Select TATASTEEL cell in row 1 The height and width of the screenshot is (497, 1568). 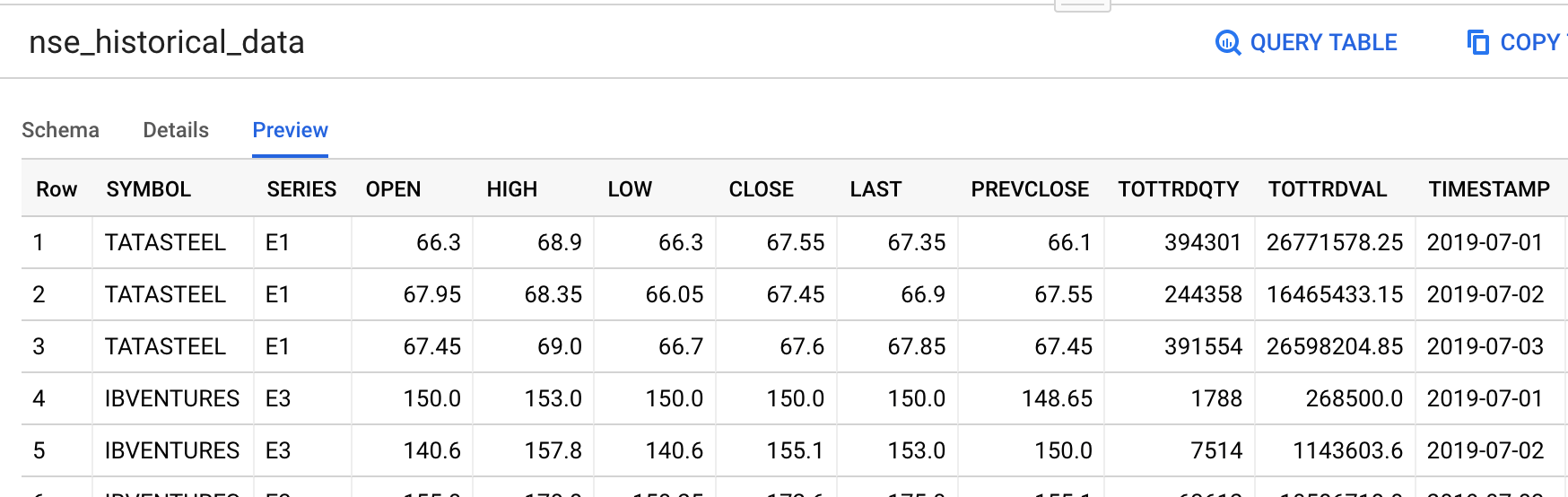165,242
